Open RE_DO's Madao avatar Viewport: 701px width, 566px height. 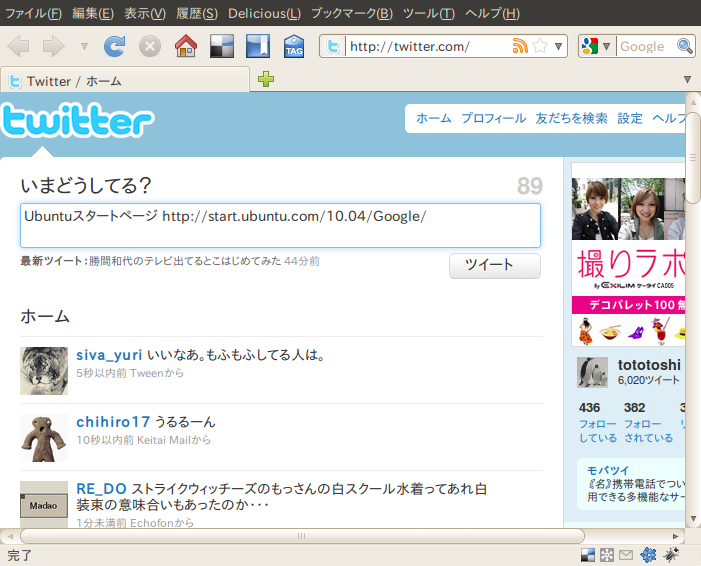coord(44,504)
